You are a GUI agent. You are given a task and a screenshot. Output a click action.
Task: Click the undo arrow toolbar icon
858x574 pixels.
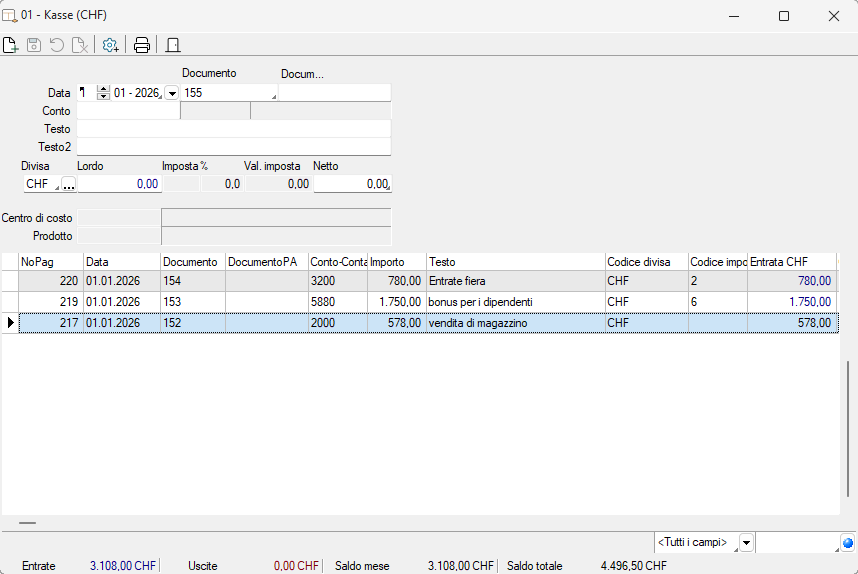(x=56, y=45)
